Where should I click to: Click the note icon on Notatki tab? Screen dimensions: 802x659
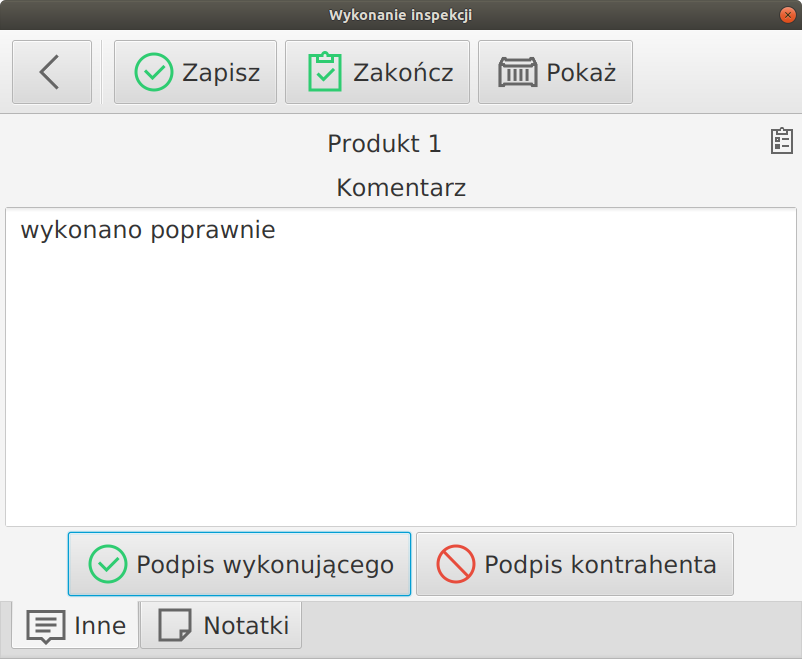[x=174, y=625]
